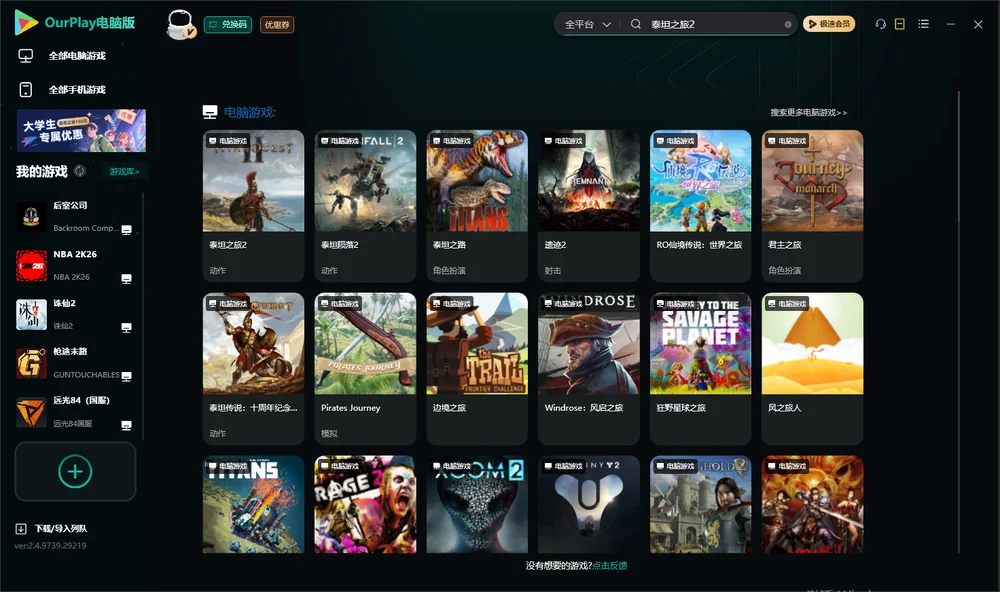Viewport: 1000px width, 592px height.
Task: Click 搜索更多电脑游戏>> link
Action: tap(808, 112)
